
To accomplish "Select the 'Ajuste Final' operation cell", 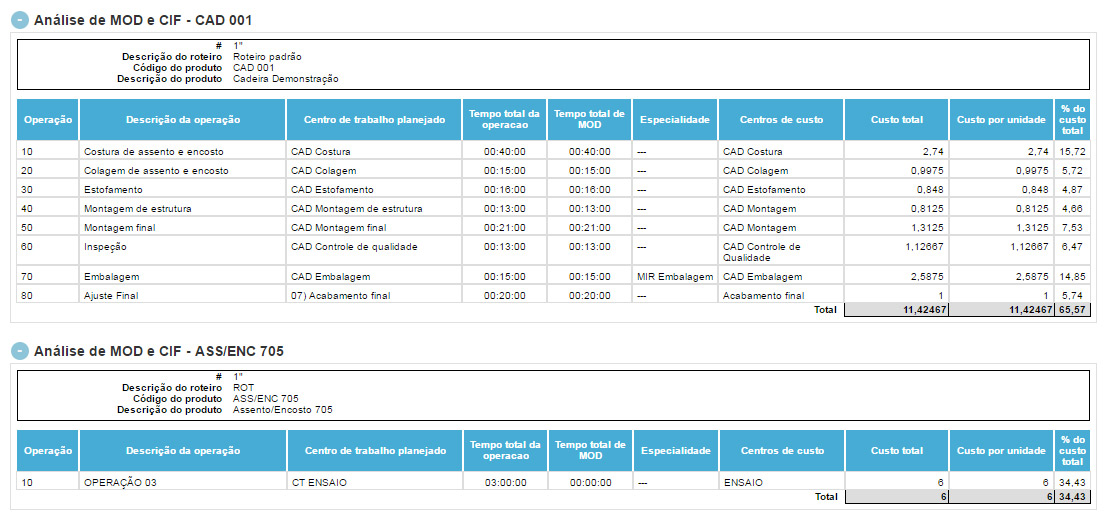I will 112,296.
